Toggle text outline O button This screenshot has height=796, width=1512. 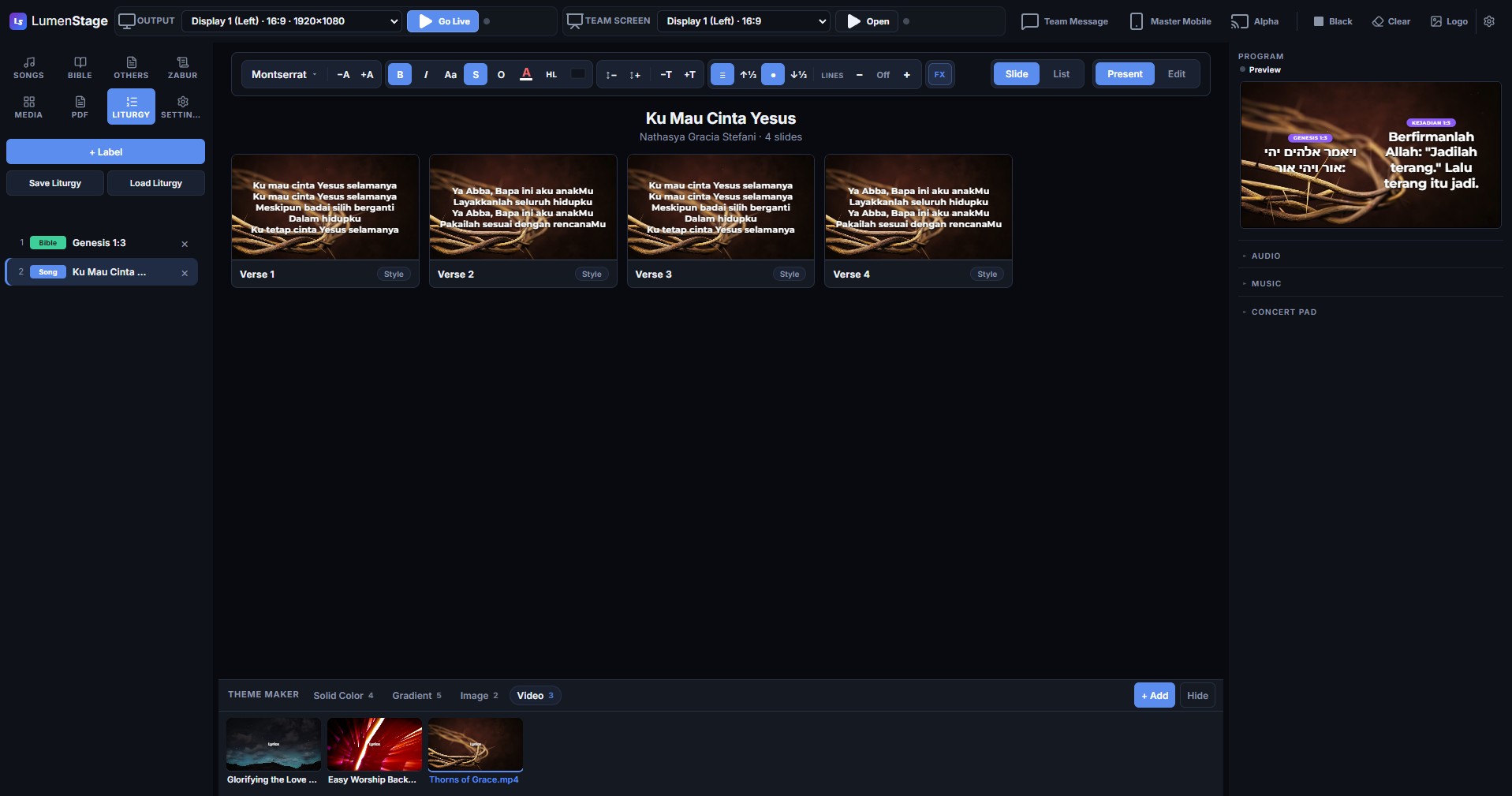click(501, 75)
